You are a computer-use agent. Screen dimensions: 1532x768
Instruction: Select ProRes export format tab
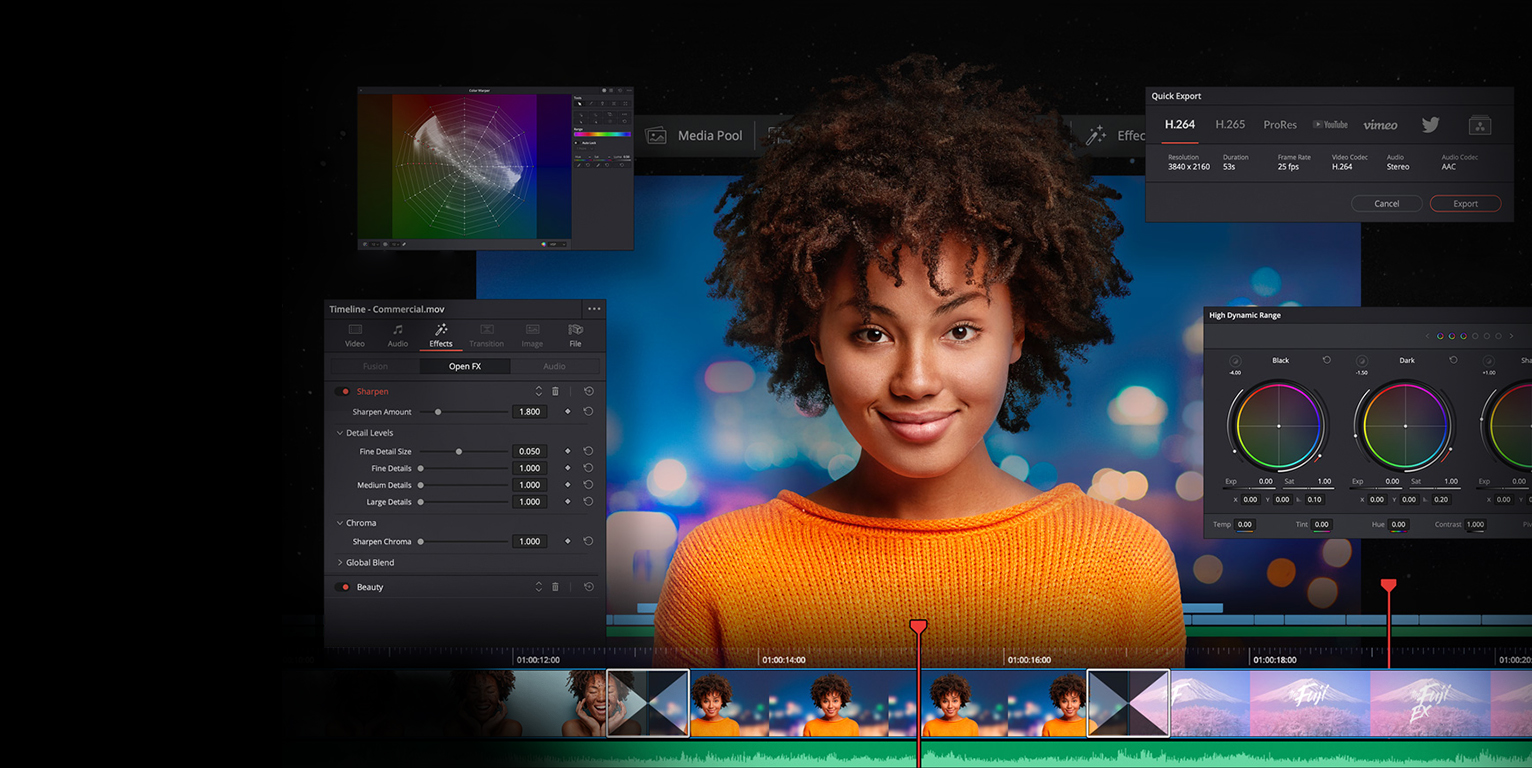click(1280, 125)
